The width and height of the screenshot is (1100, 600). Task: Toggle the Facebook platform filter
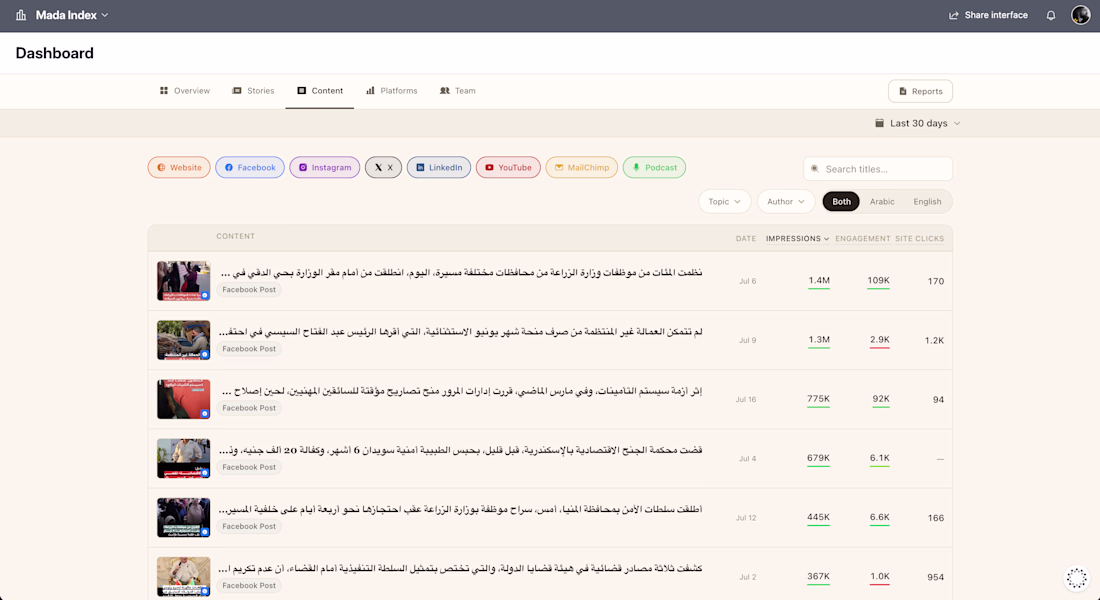click(x=250, y=167)
